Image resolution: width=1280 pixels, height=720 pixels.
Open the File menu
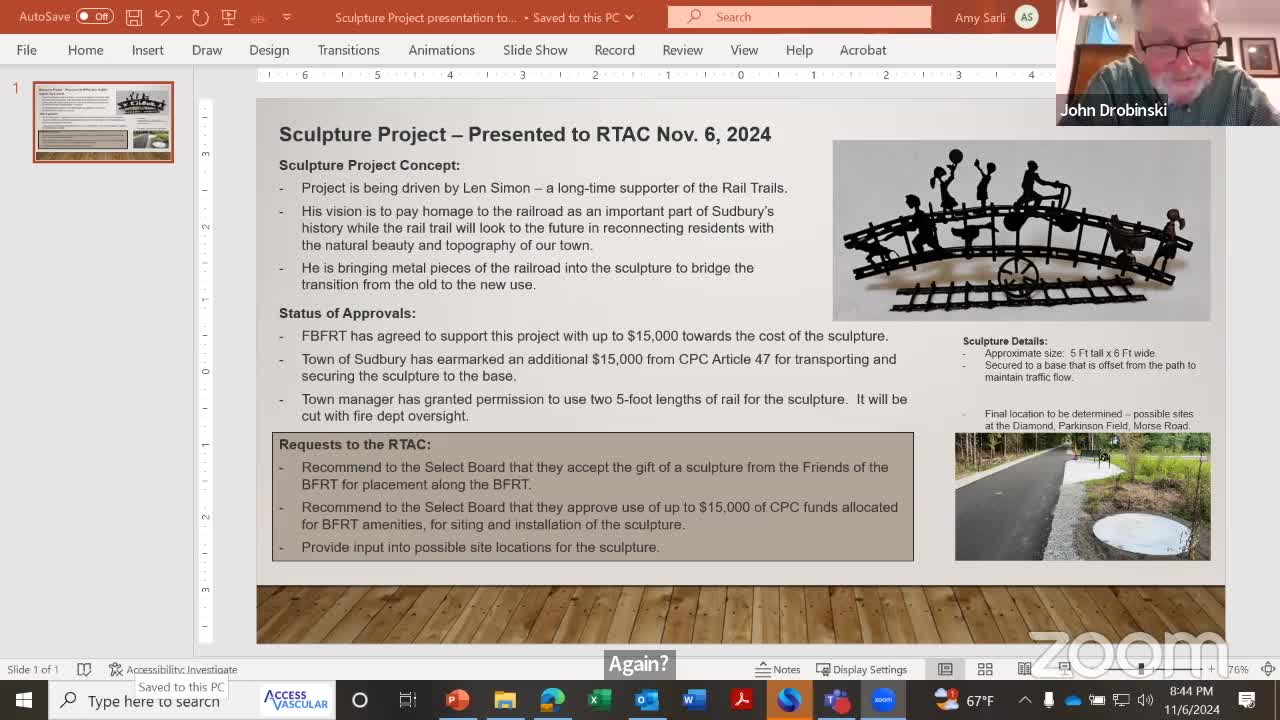pos(27,50)
